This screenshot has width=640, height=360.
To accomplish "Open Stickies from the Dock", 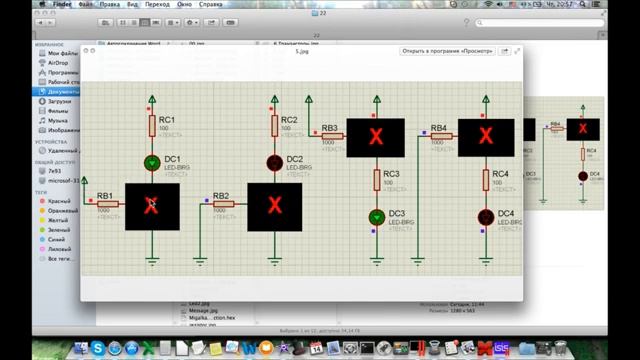I will click(x=215, y=348).
